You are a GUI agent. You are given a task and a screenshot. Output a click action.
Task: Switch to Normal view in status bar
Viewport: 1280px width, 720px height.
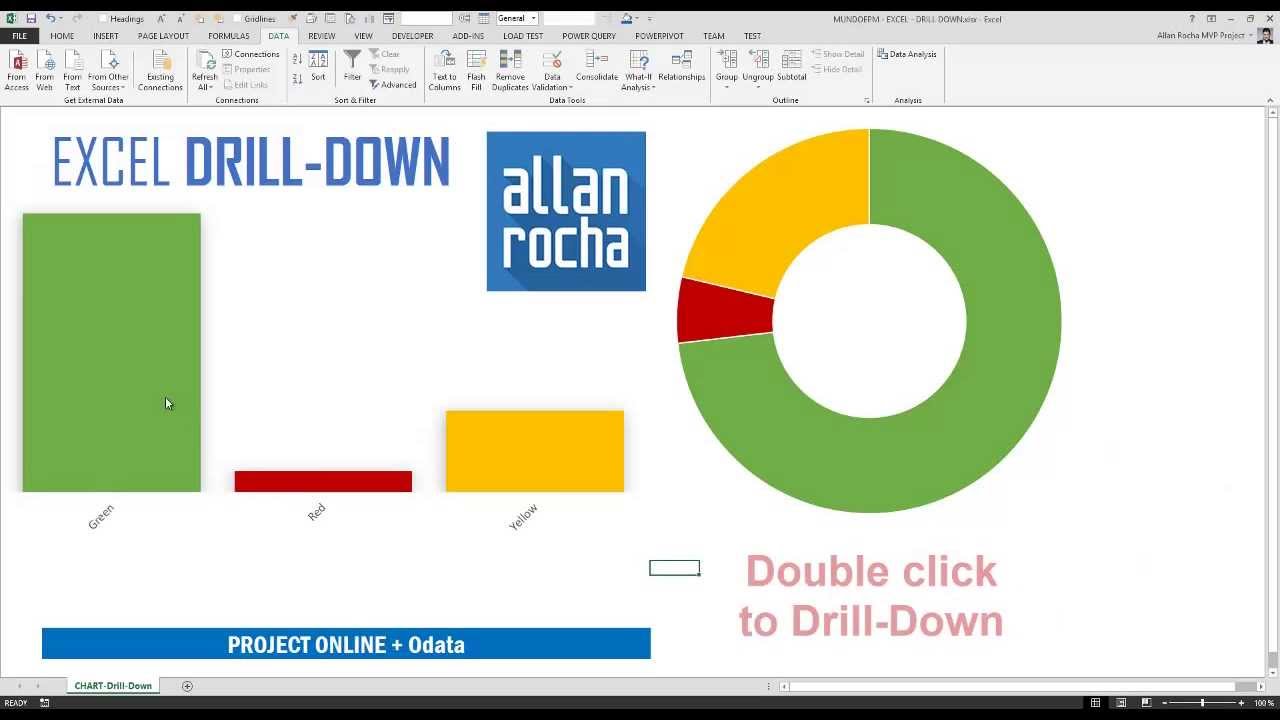[x=1096, y=703]
